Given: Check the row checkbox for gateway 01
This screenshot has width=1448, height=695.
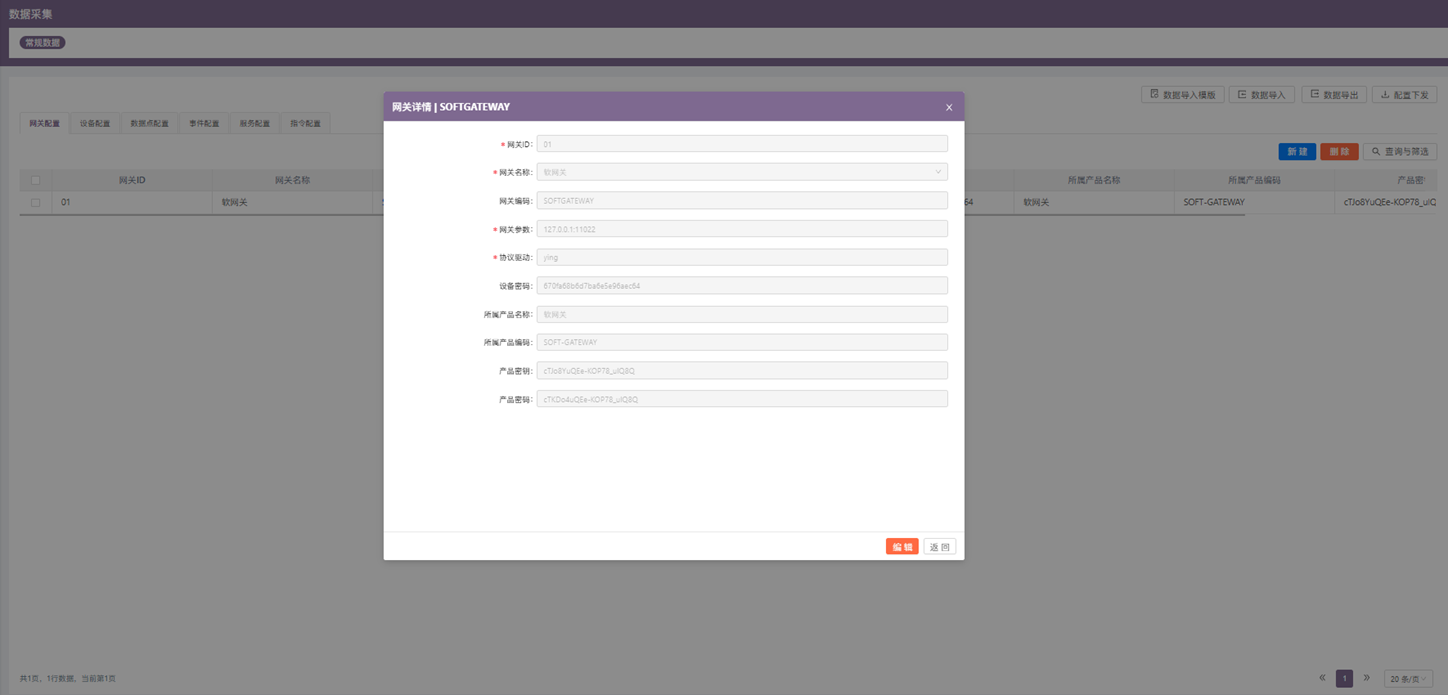Looking at the screenshot, I should [x=36, y=202].
